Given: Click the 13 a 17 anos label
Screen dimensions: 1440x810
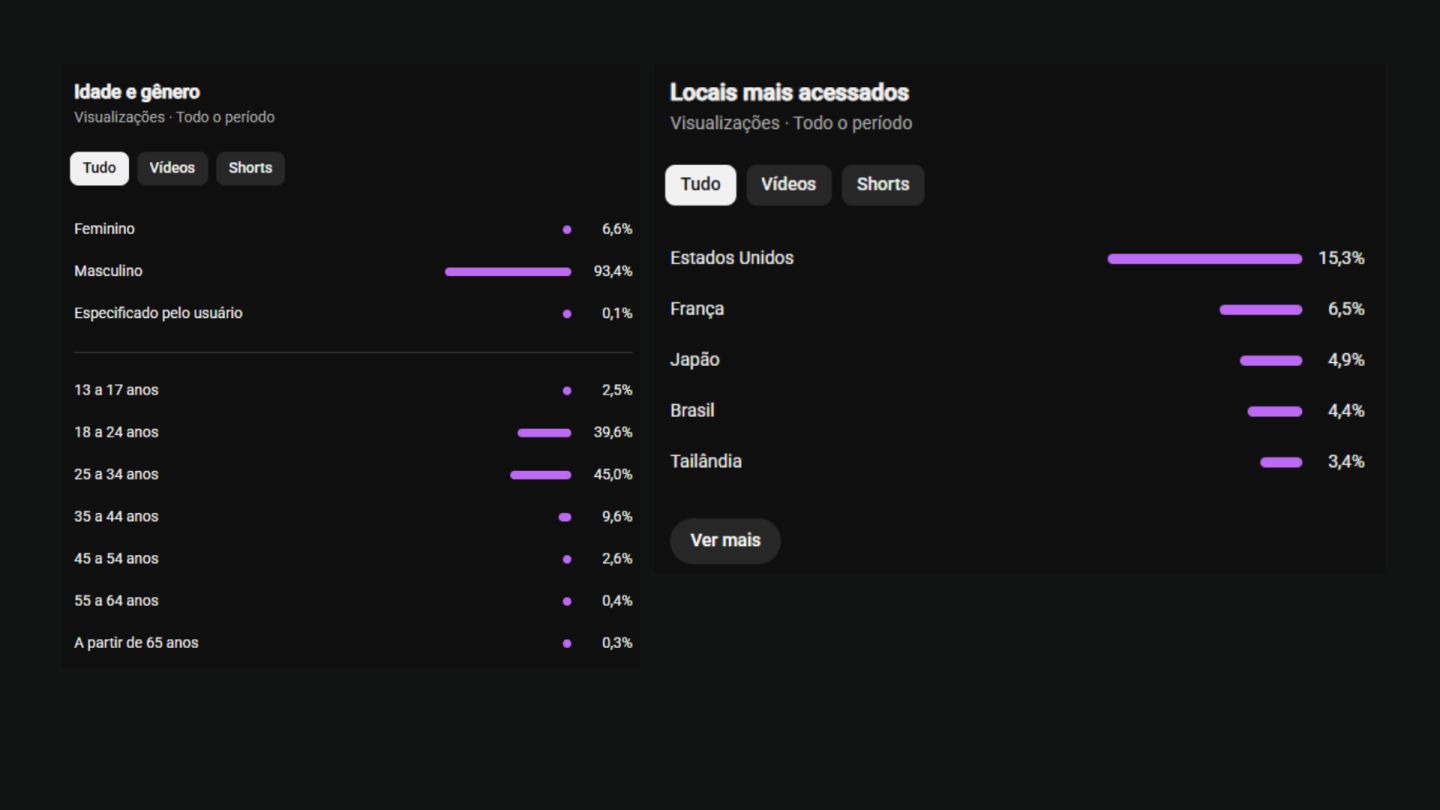Looking at the screenshot, I should click(x=116, y=390).
